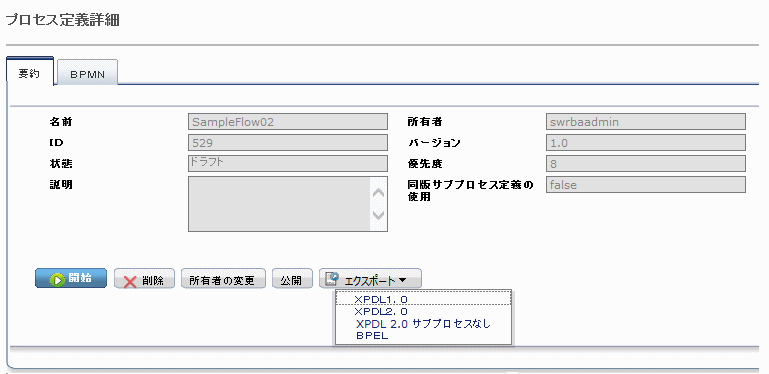This screenshot has height=374, width=769.
Task: Click the ID field showing 529
Action: click(x=288, y=143)
